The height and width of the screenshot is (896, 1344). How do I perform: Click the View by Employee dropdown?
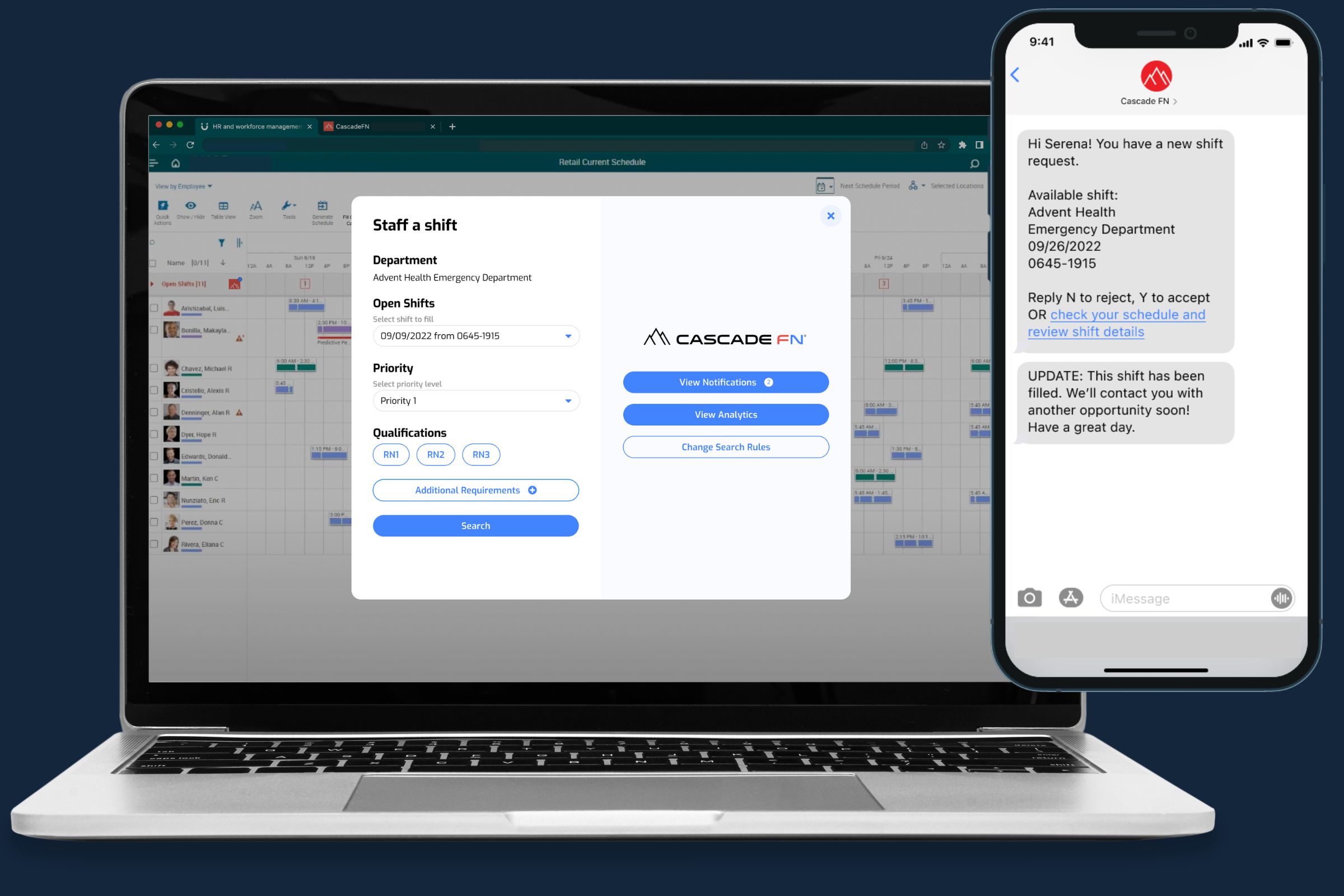point(183,186)
